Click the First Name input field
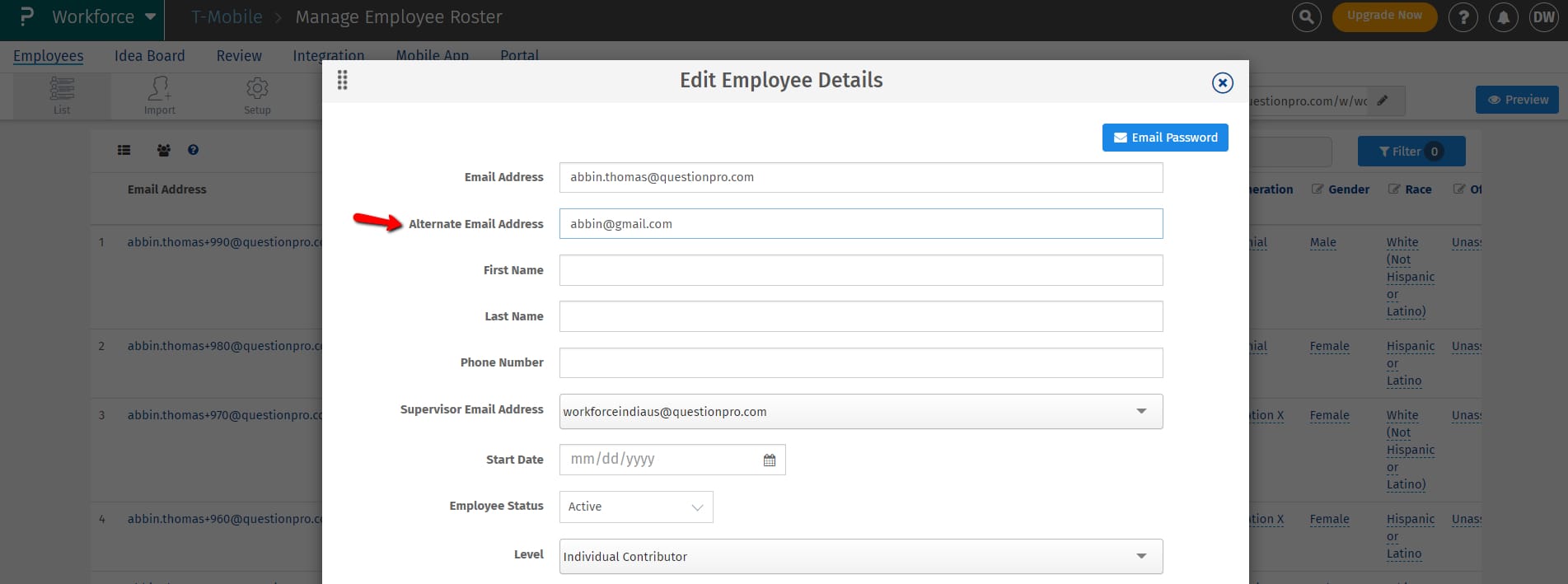The image size is (1568, 584). 860,270
